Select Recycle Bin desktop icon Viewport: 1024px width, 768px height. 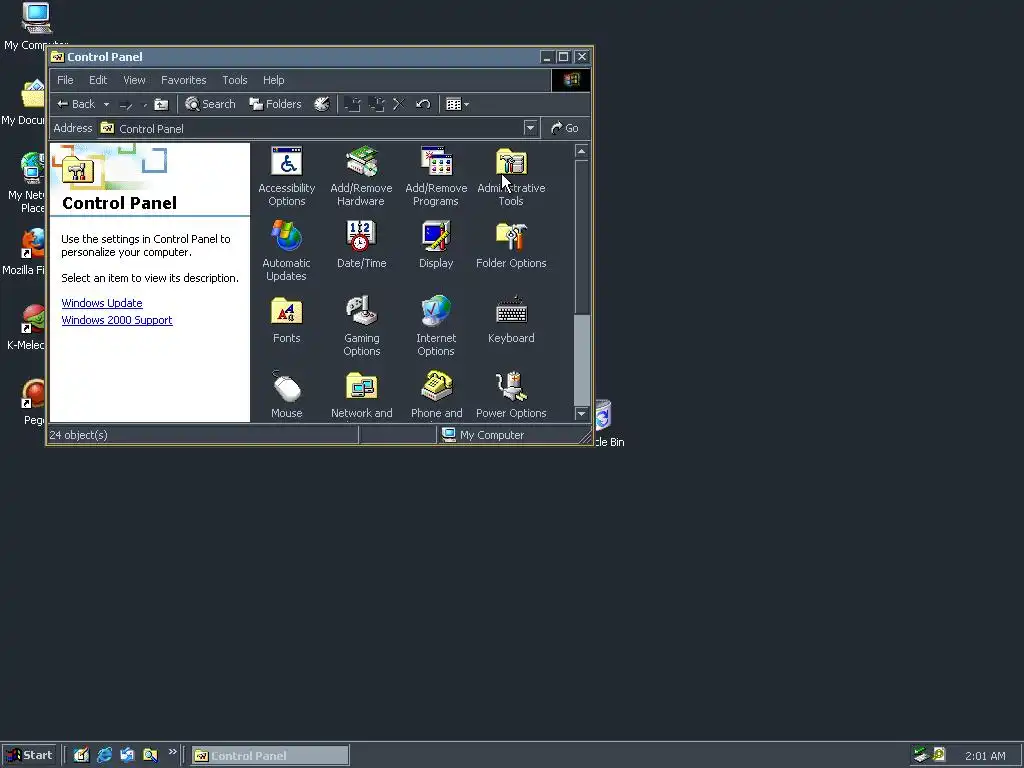coord(609,424)
